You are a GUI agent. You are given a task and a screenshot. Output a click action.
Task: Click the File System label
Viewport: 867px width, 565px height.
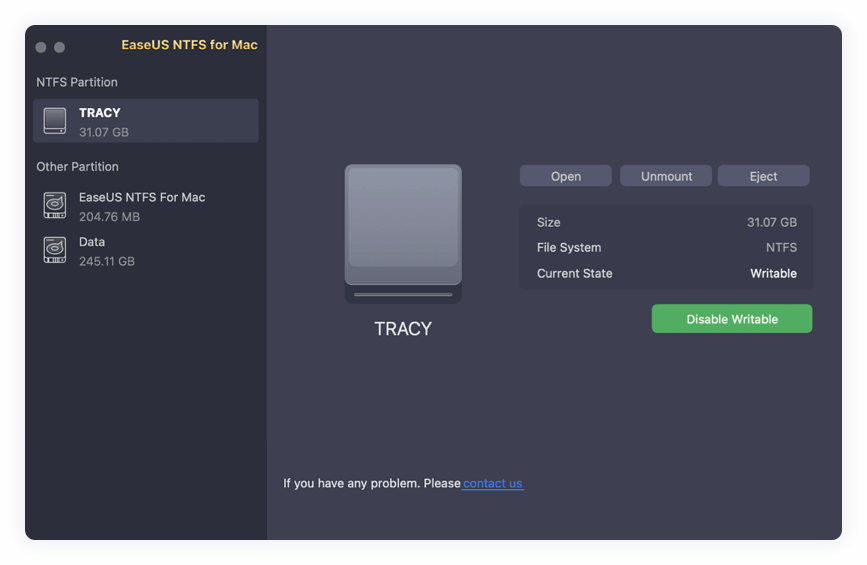569,248
